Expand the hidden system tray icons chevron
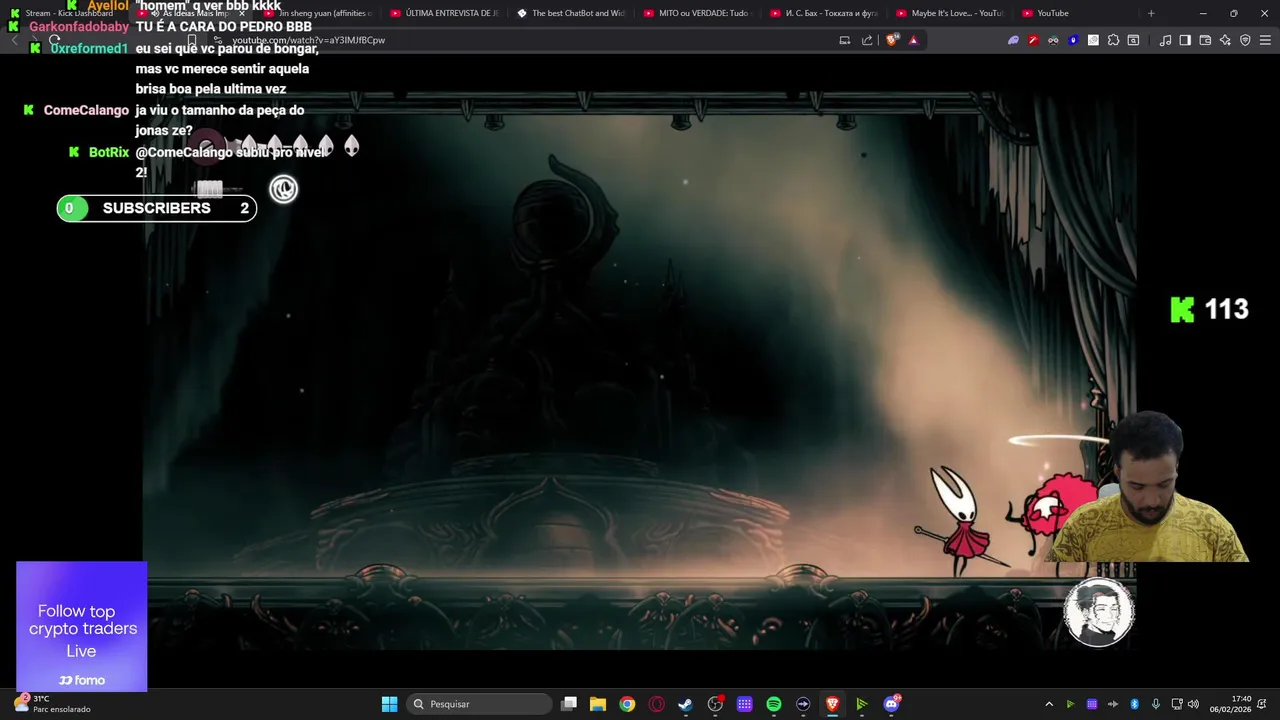Viewport: 1280px width, 720px height. click(1049, 704)
